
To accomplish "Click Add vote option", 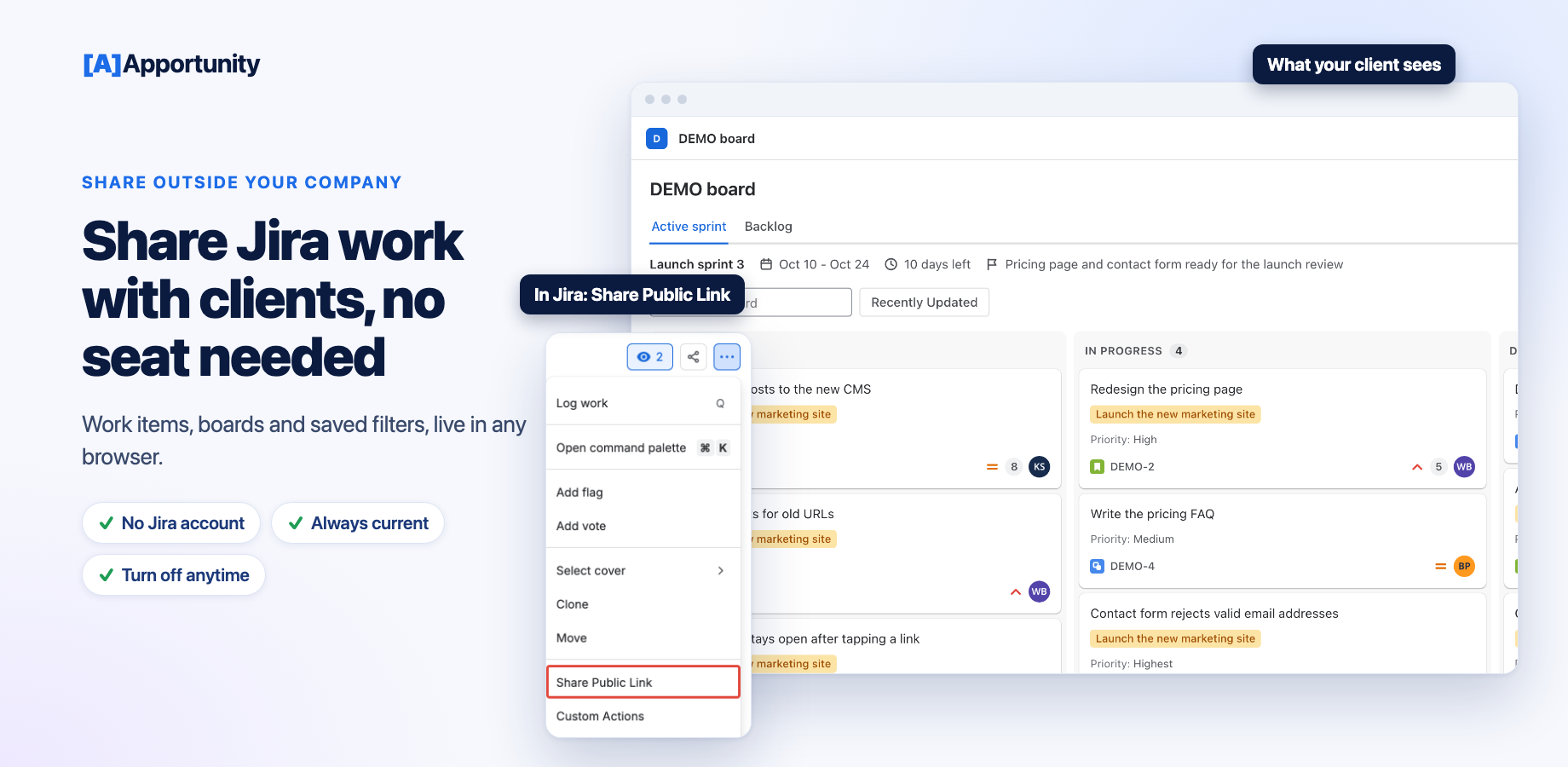I will [643, 526].
